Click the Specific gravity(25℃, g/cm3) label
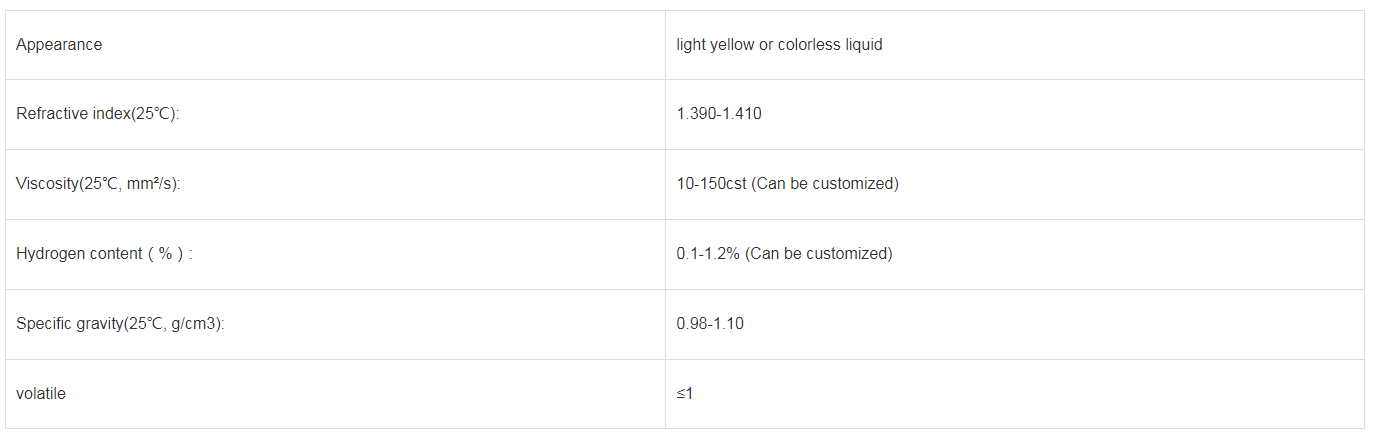 click(120, 324)
